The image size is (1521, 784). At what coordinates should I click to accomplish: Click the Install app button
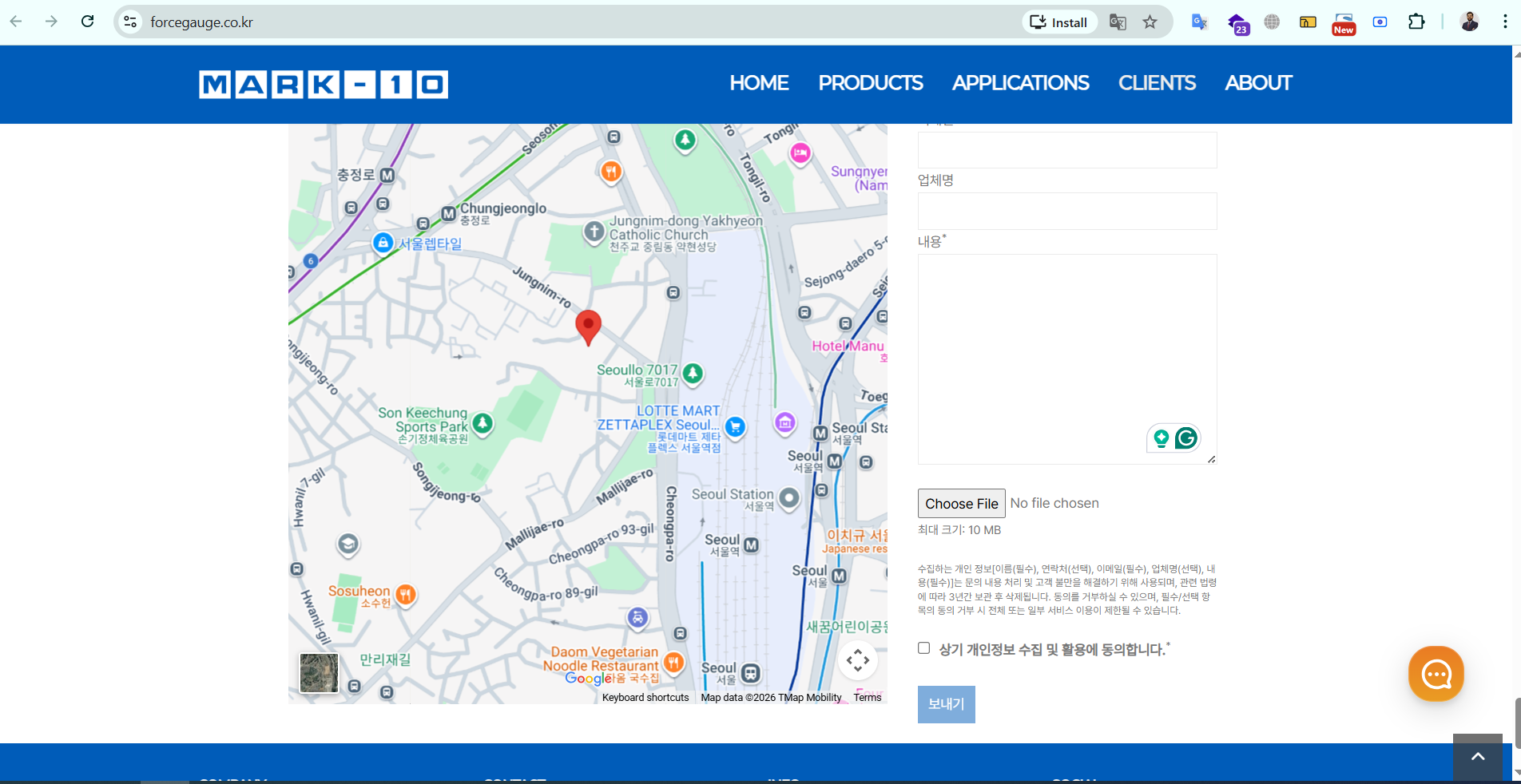click(1058, 22)
